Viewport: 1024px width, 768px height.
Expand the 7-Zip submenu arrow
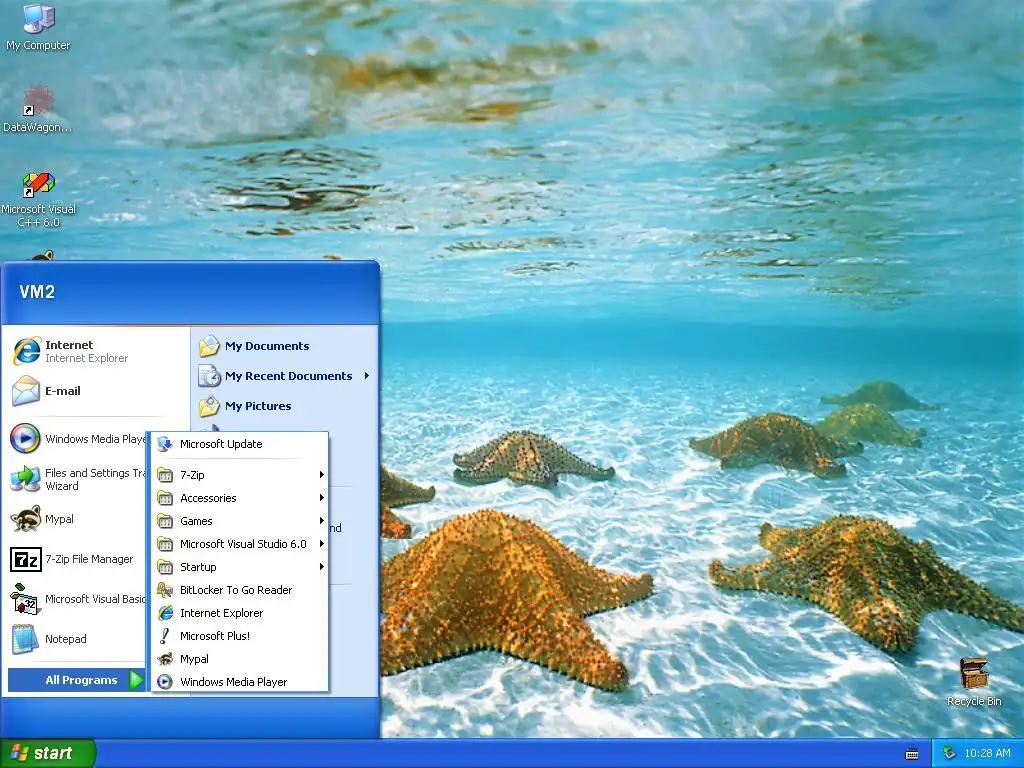point(321,475)
